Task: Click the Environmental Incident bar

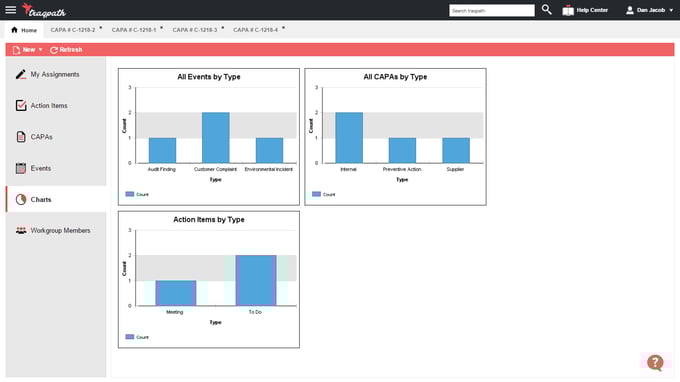Action: click(269, 150)
